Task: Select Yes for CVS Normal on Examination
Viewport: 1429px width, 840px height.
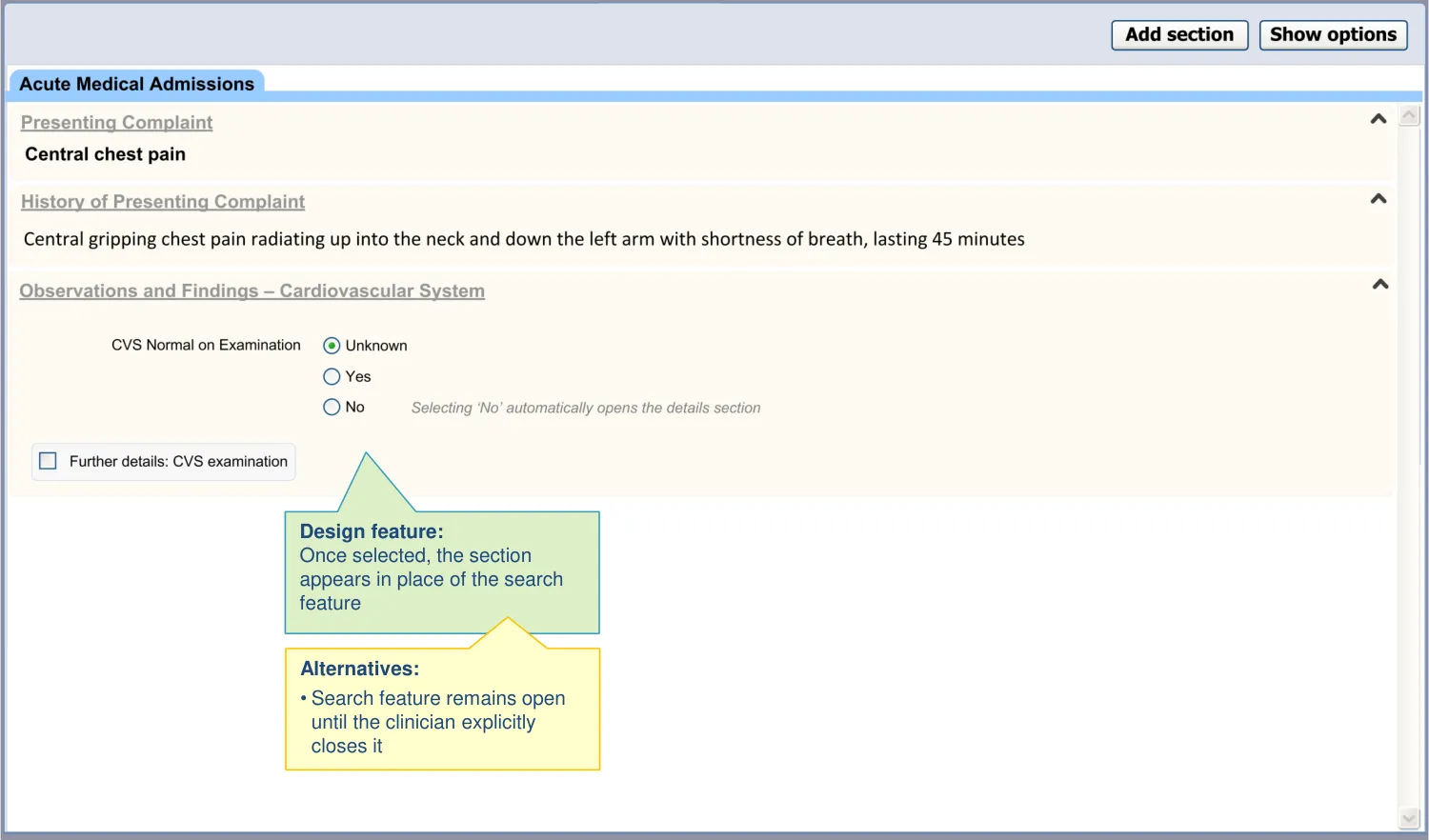Action: (332, 377)
